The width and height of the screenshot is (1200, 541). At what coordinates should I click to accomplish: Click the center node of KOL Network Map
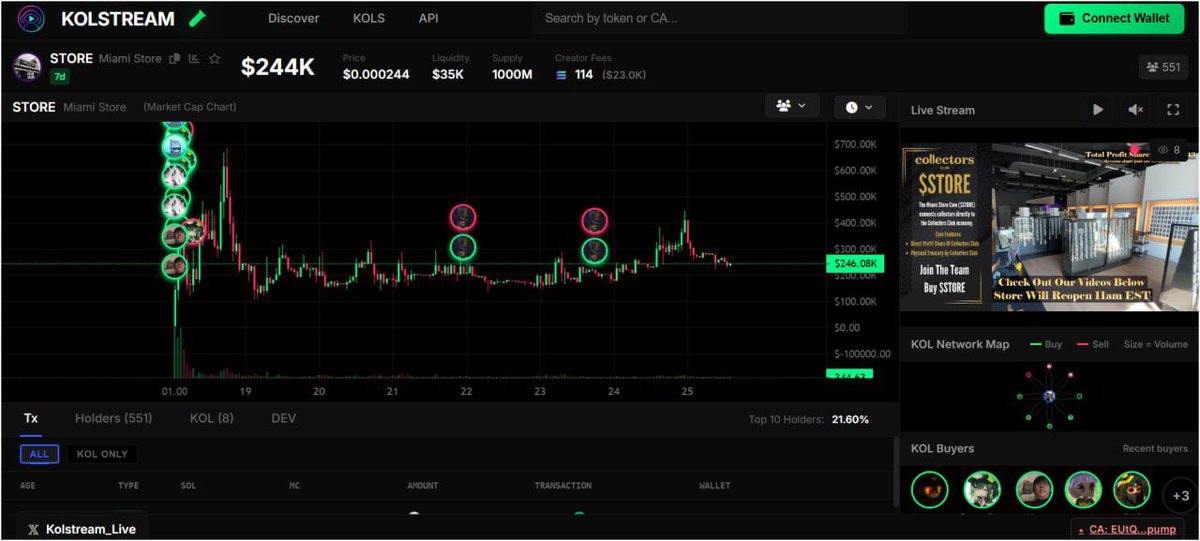pos(1050,397)
